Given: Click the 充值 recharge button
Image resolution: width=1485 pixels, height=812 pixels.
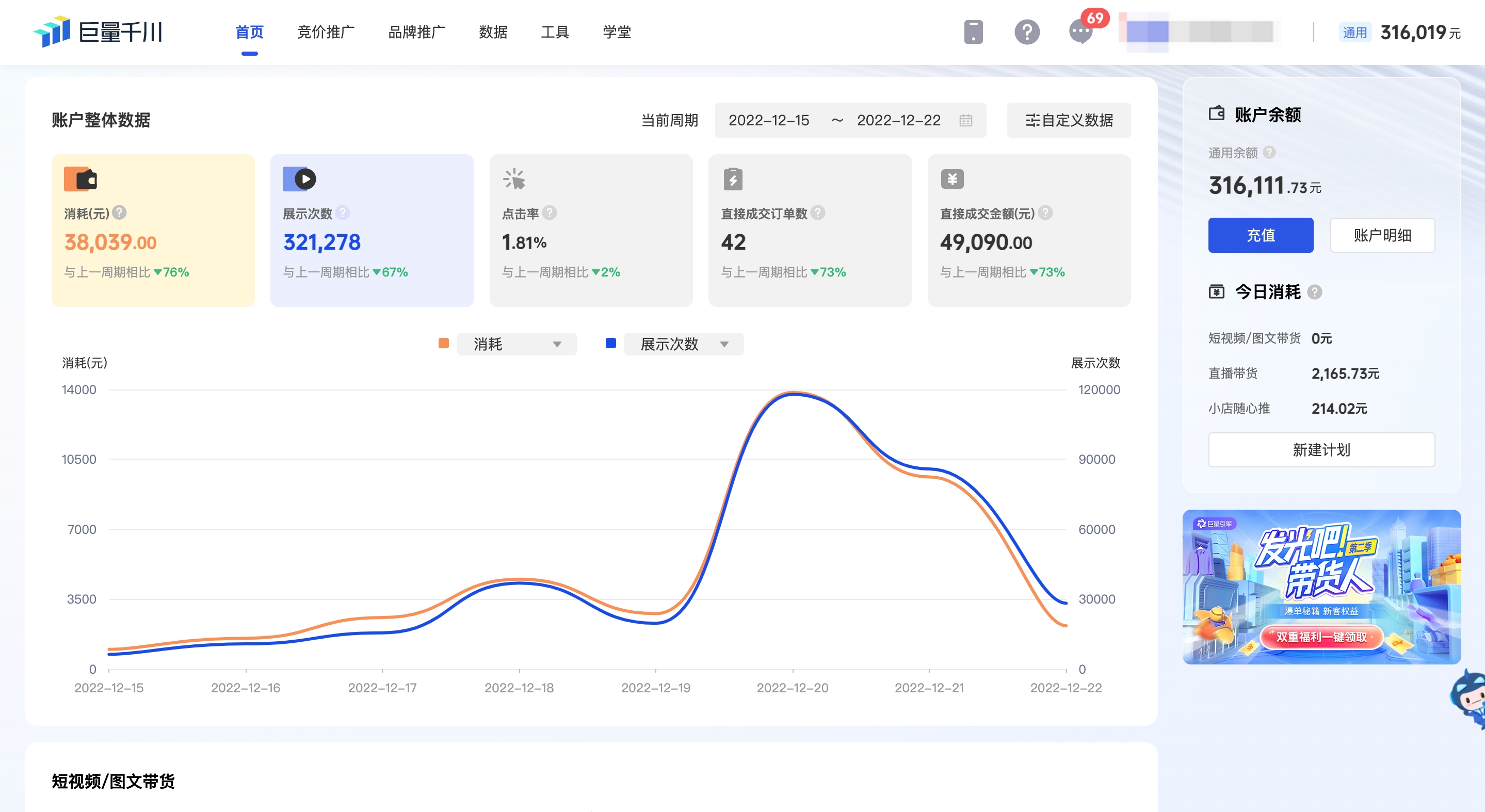Looking at the screenshot, I should tap(1261, 235).
